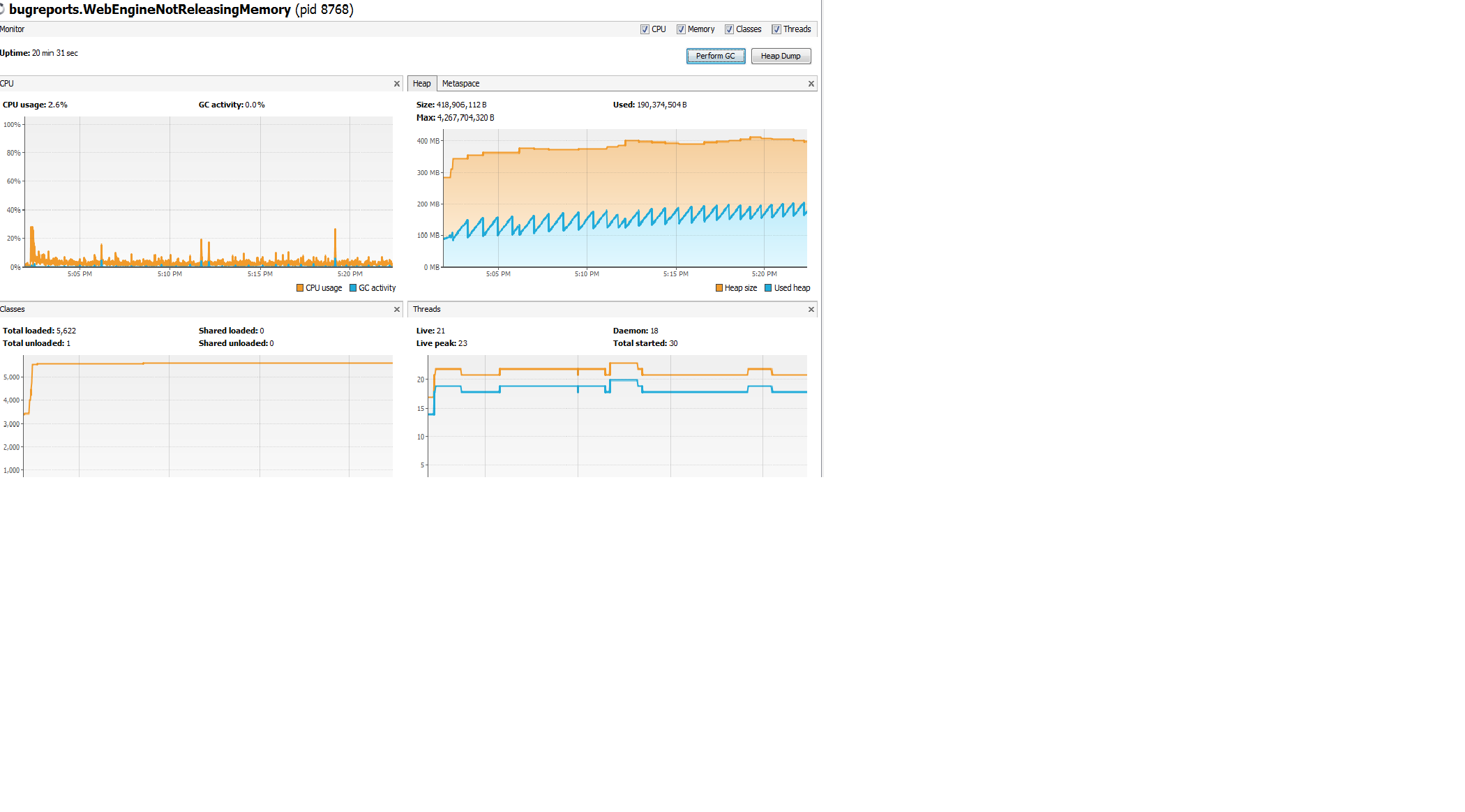1465x812 pixels.
Task: Switch to the Metaspace tab
Action: coord(460,84)
